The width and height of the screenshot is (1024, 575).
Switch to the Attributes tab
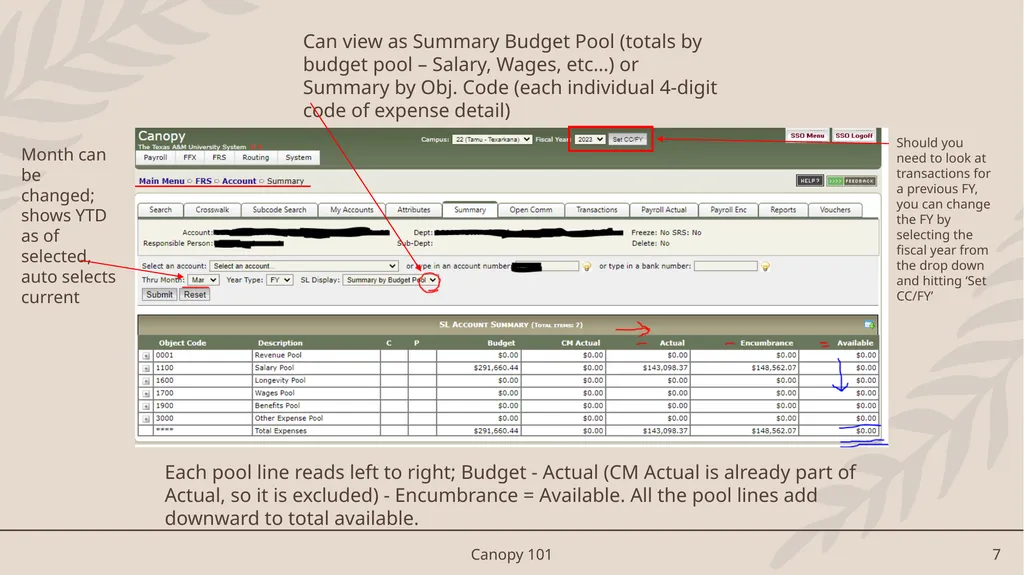414,210
